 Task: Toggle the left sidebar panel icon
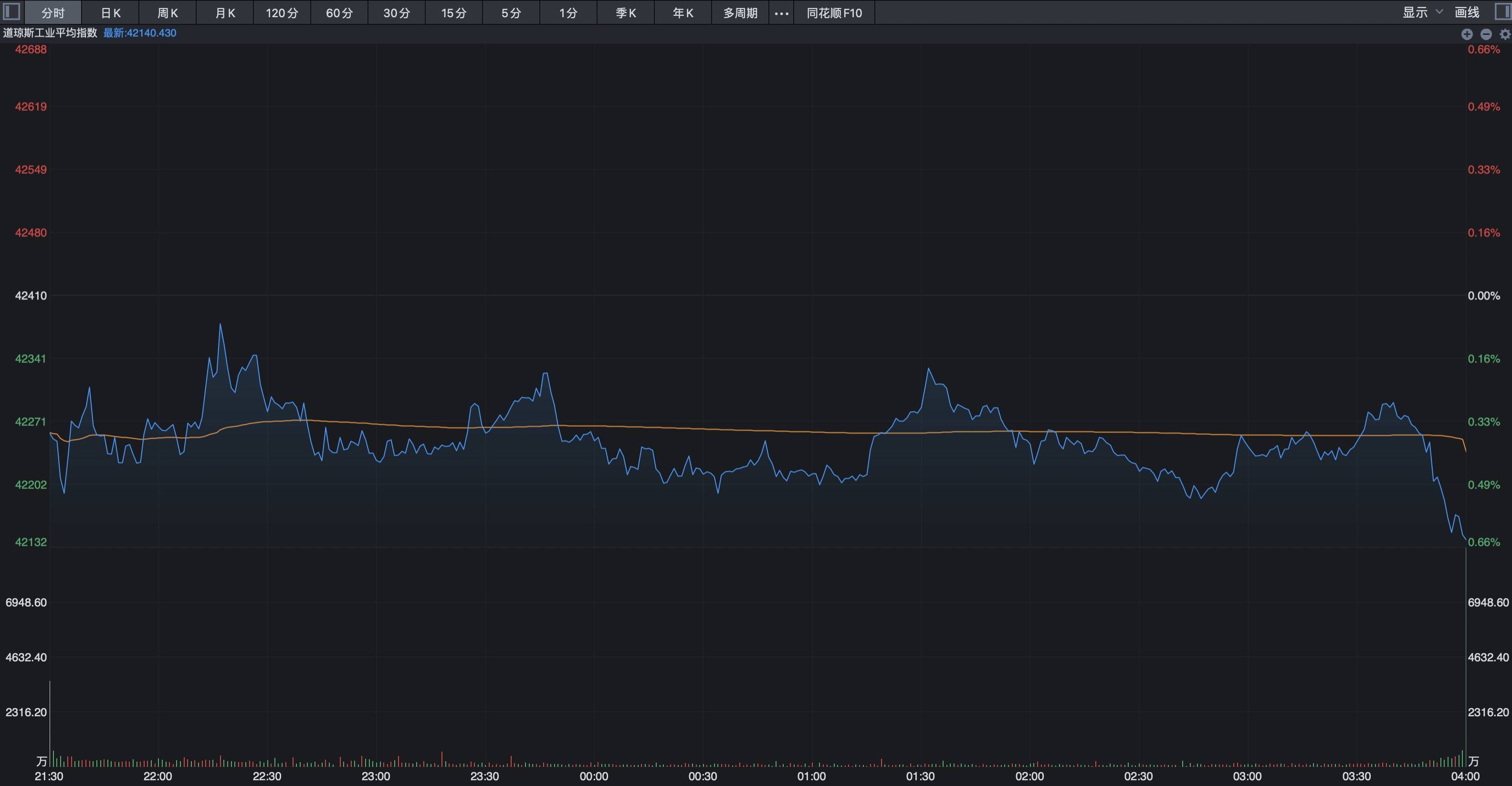pos(12,12)
